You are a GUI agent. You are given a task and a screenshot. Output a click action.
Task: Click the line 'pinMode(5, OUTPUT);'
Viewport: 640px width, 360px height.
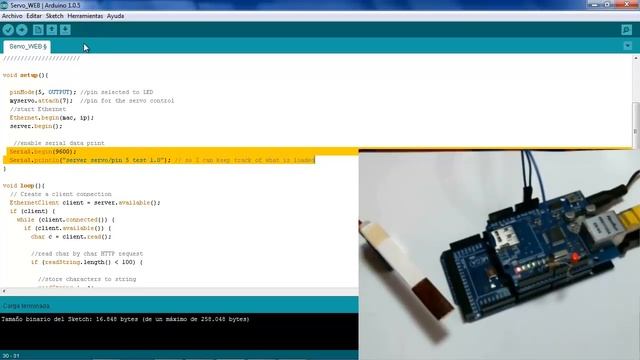(x=43, y=92)
